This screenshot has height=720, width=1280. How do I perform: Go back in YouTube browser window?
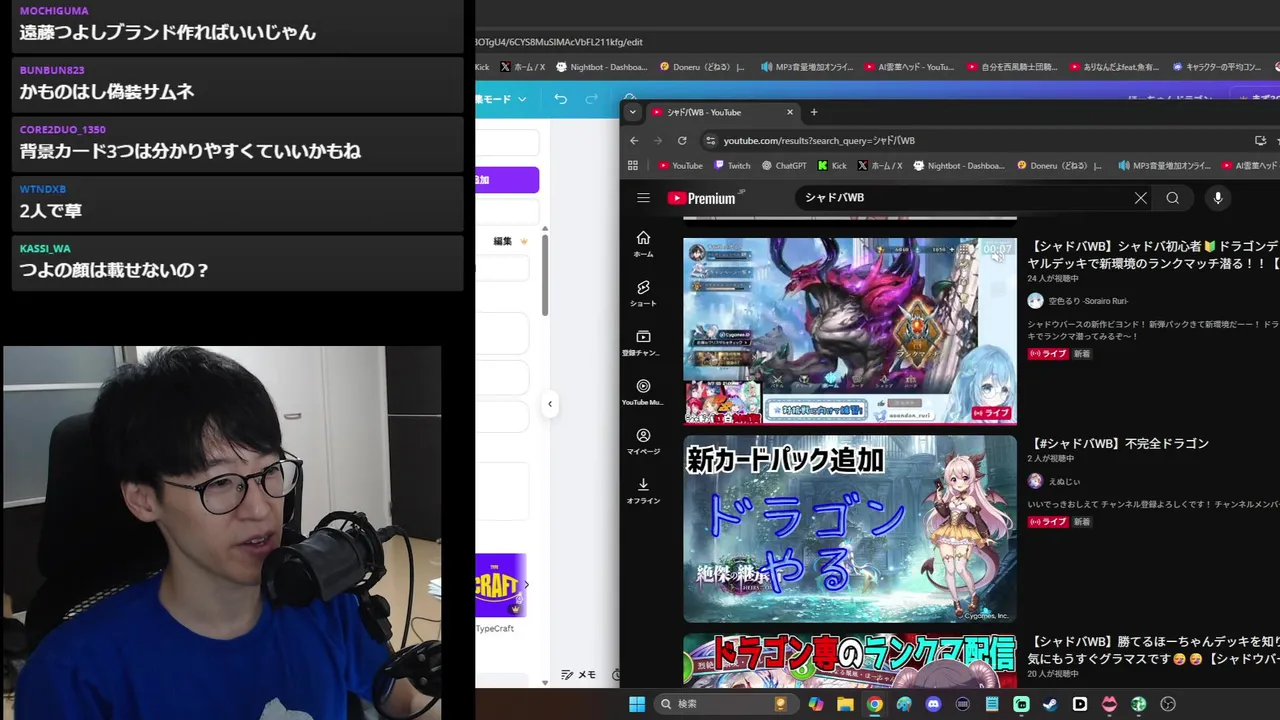pos(634,141)
